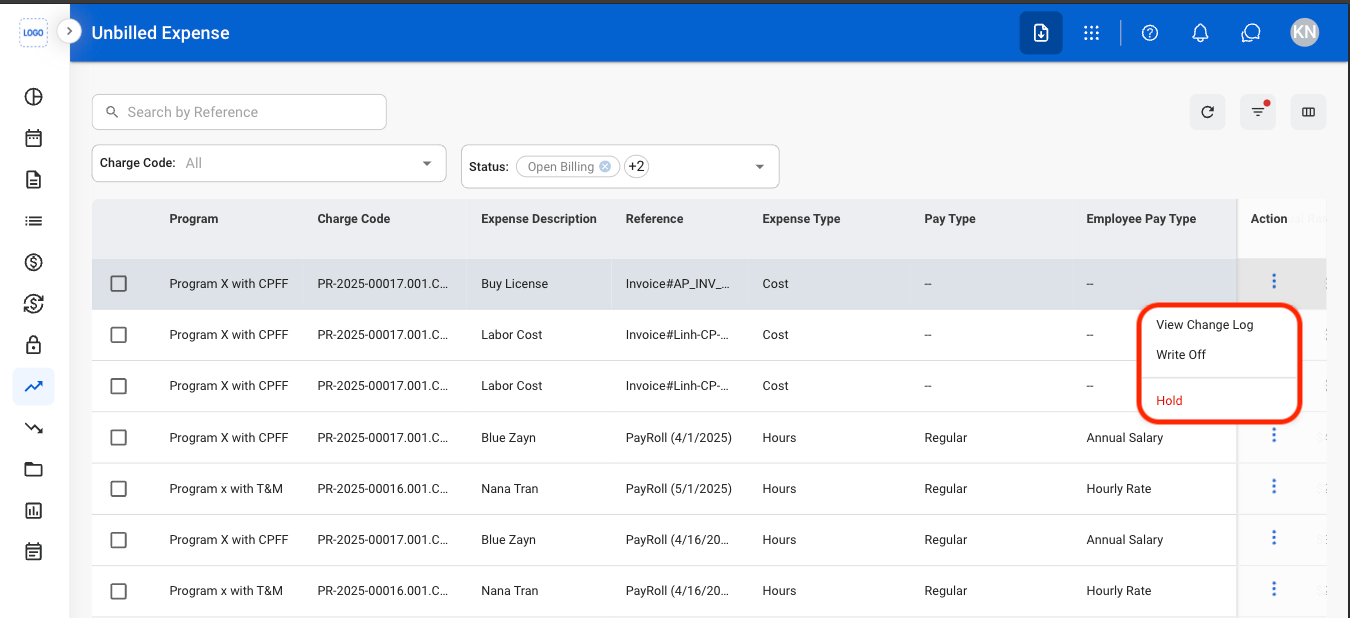
Task: Open the notifications bell
Action: pos(1201,33)
